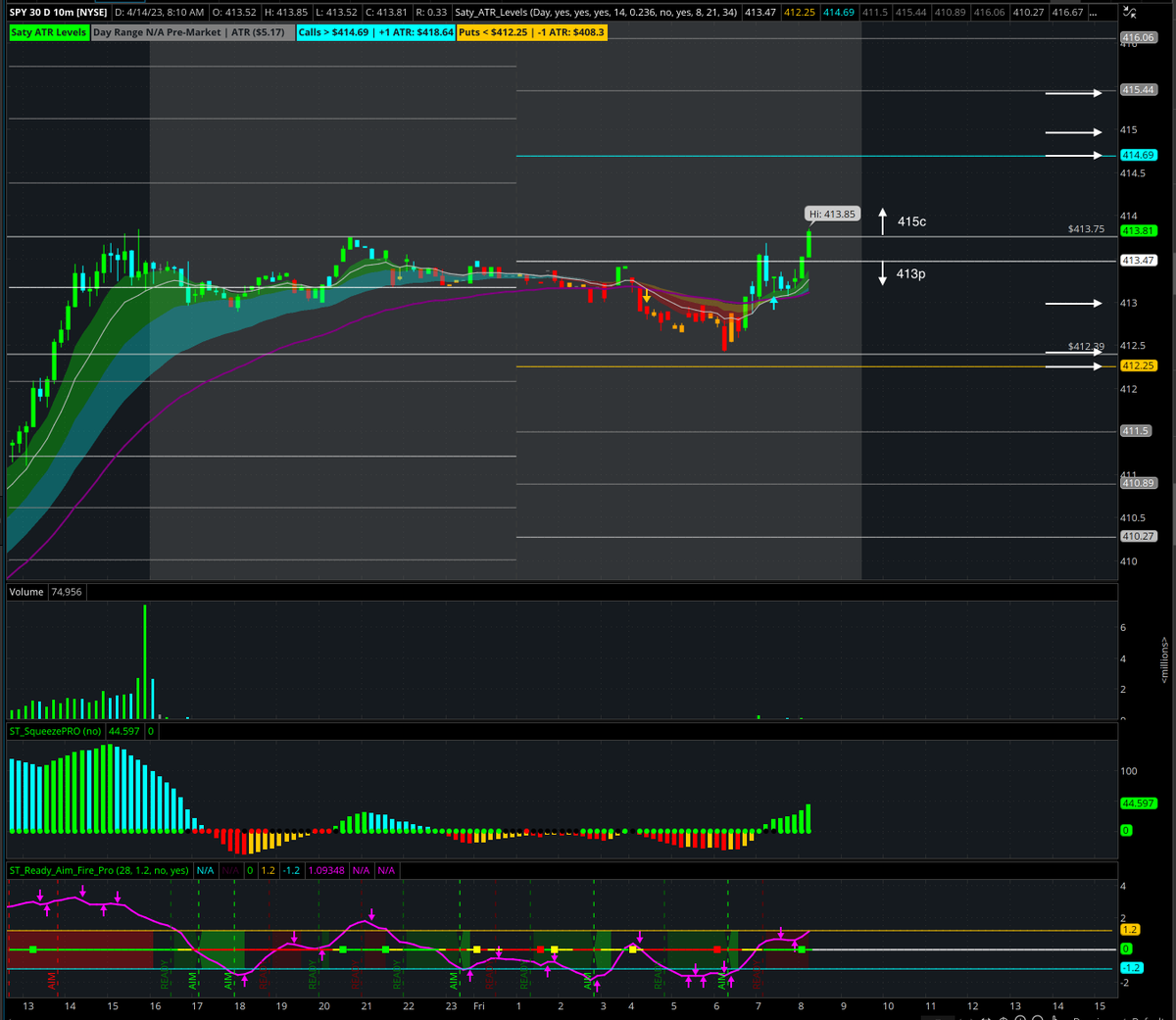The height and width of the screenshot is (1020, 1176).
Task: Click the green 413.81 last price bubble
Action: coord(1139,230)
